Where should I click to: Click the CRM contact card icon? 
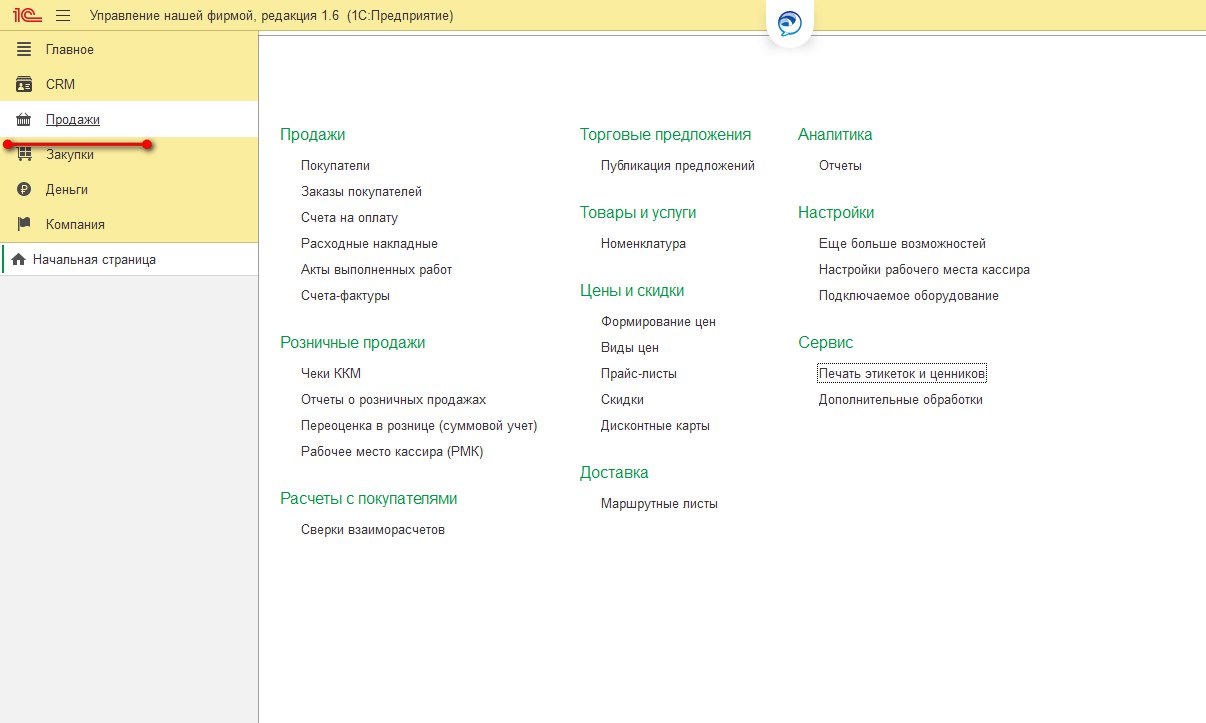[24, 84]
